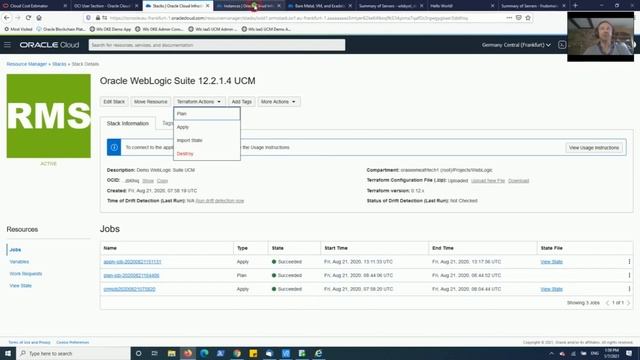Screen dimensions: 640x360
Task: Open Sticky Notes yellow icon on taskbar
Action: [x=253, y=353]
